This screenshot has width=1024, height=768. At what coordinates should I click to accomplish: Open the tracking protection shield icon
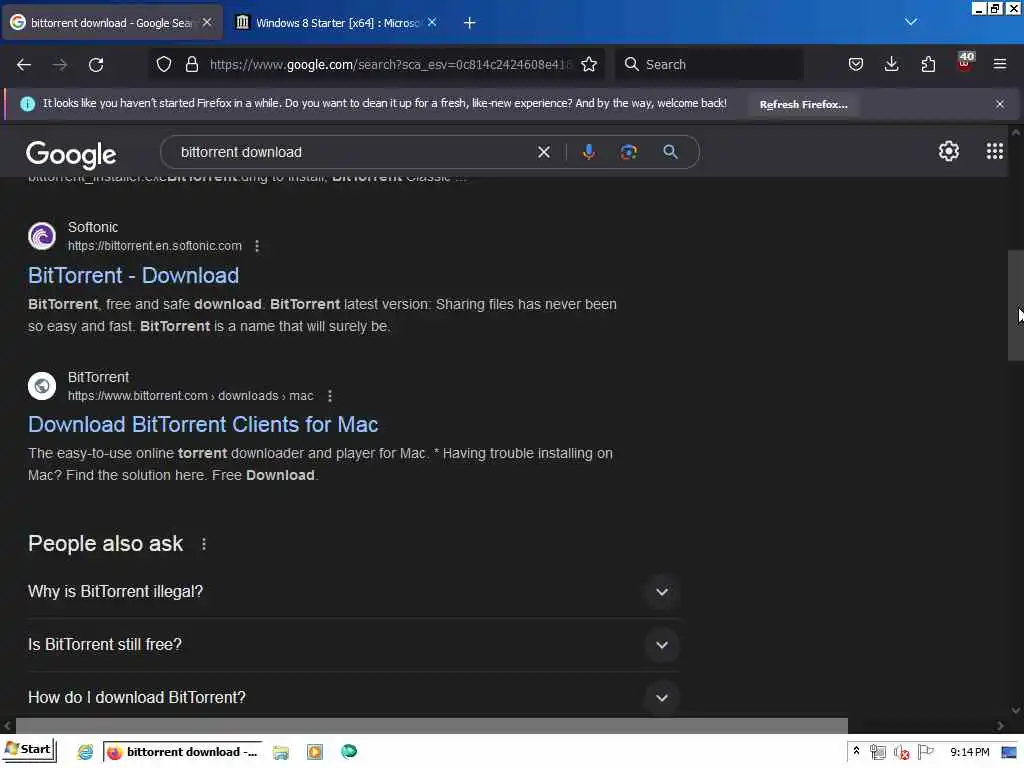(164, 64)
